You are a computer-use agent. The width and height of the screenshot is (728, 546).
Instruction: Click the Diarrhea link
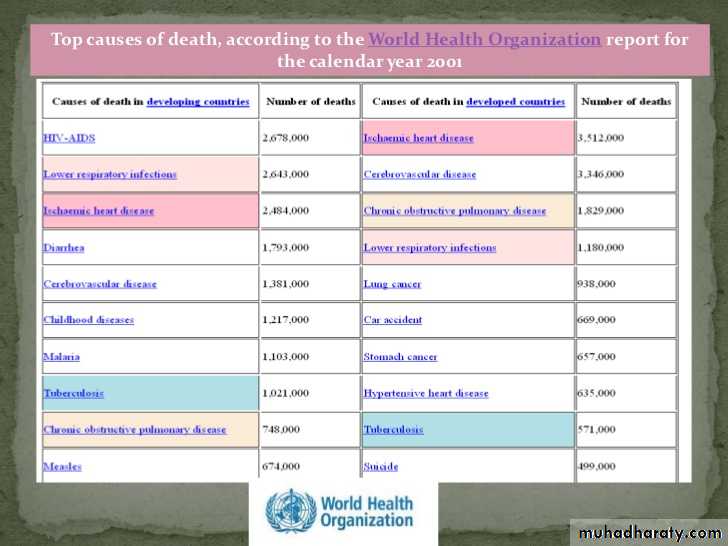[x=63, y=247]
